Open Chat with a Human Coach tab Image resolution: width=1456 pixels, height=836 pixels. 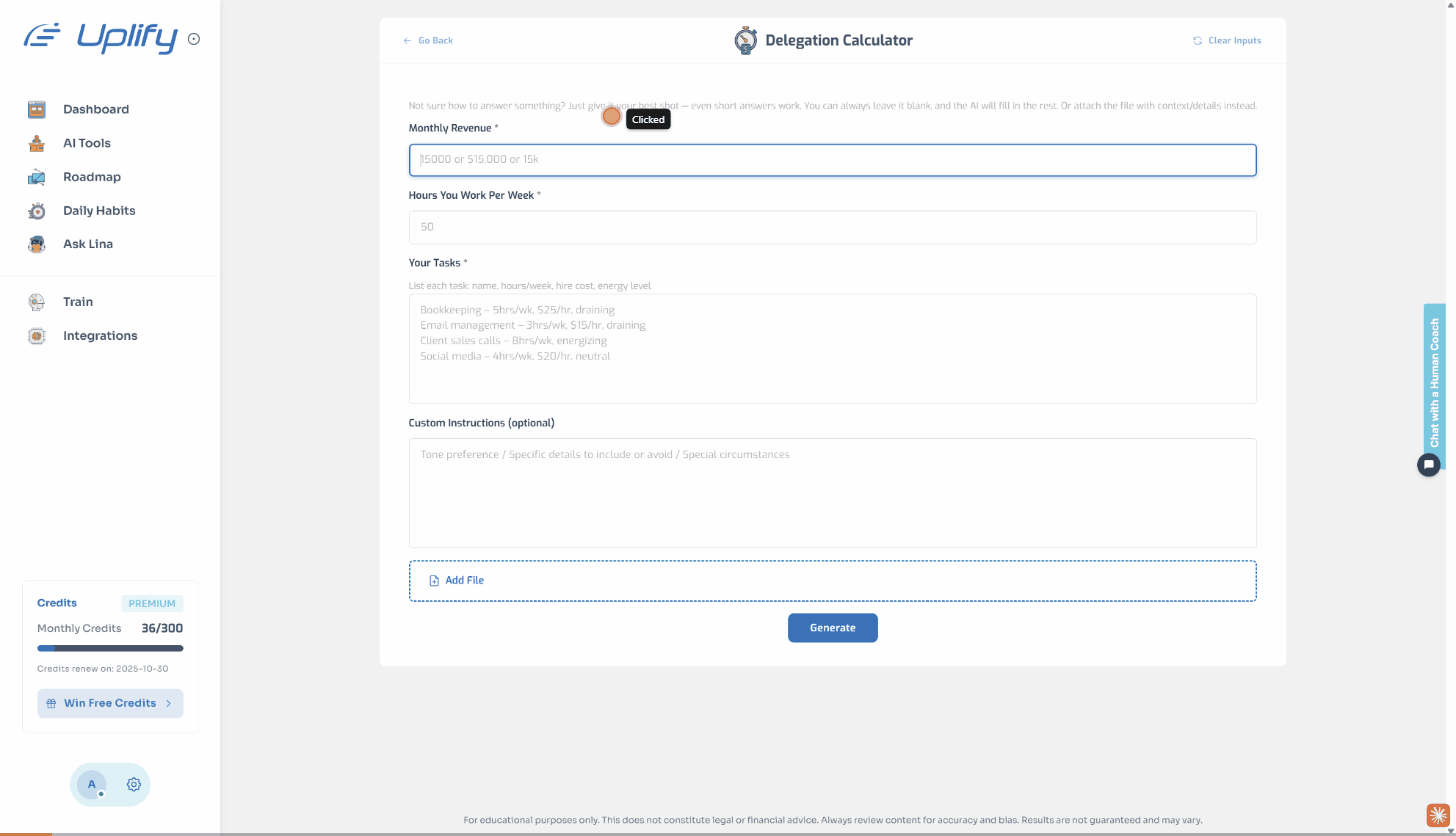[1434, 380]
